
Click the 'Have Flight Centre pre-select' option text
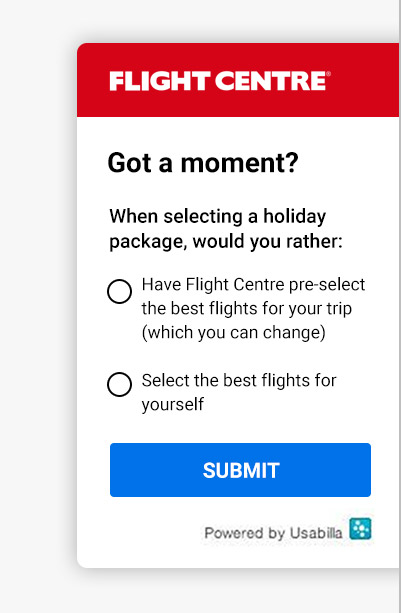[x=253, y=285]
